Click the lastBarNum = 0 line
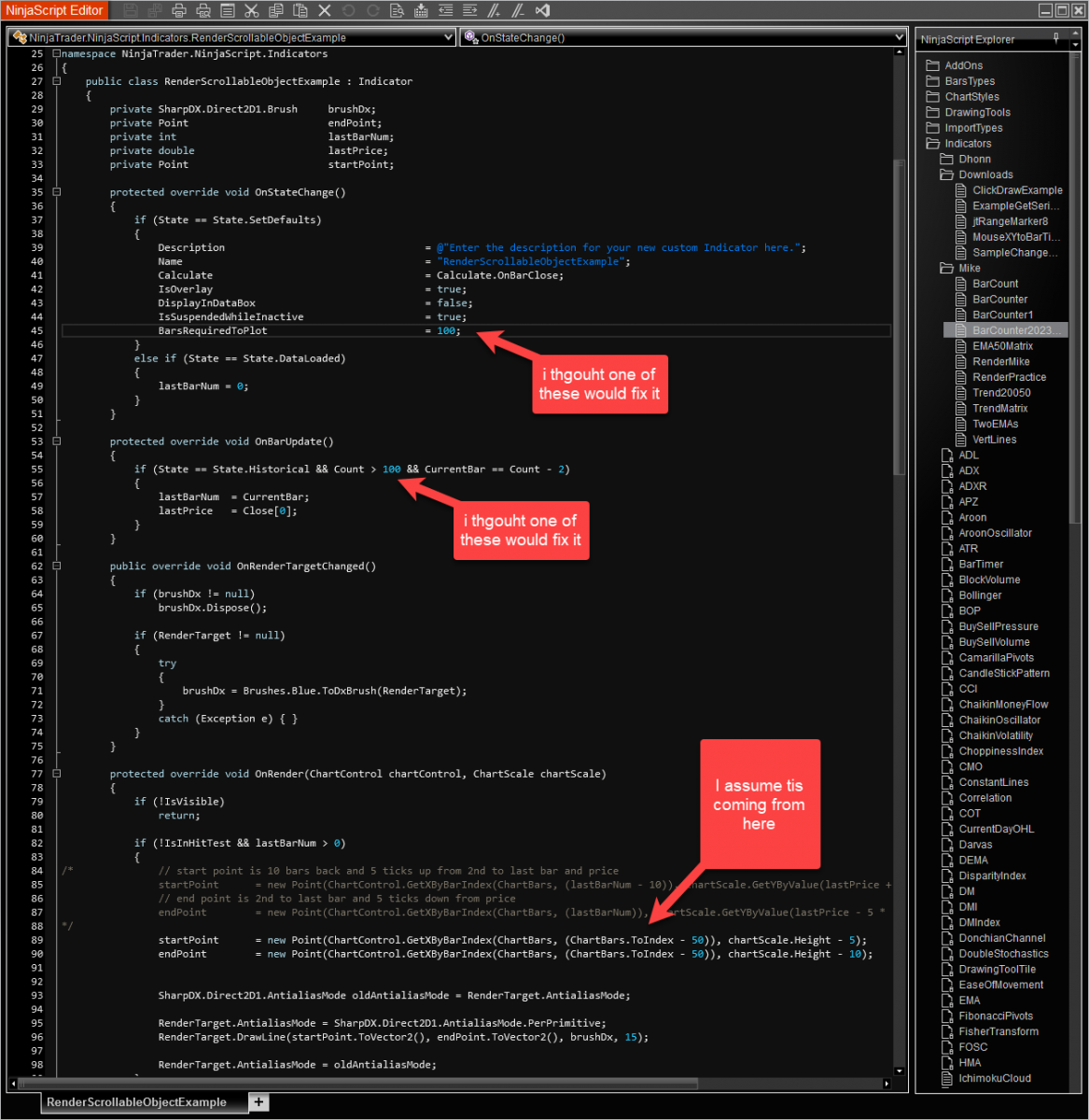Screen dimensions: 1089x1120 202,386
